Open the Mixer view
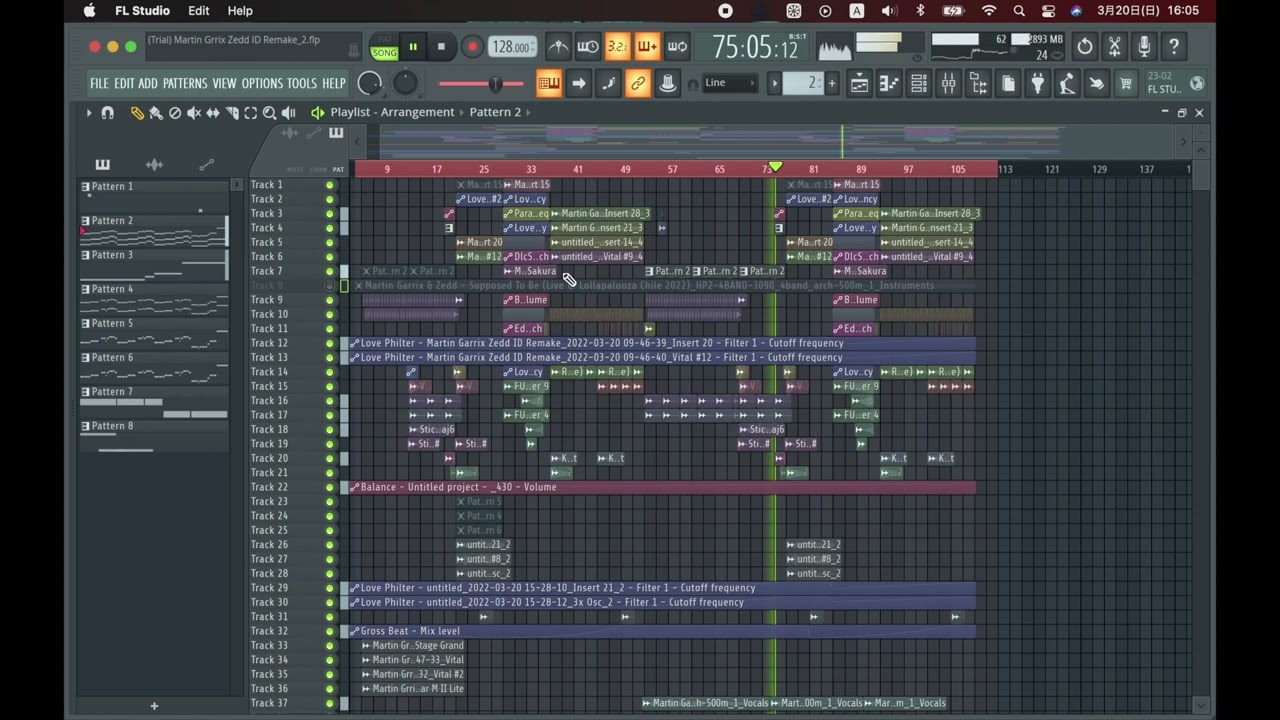The height and width of the screenshot is (720, 1280). click(x=948, y=84)
